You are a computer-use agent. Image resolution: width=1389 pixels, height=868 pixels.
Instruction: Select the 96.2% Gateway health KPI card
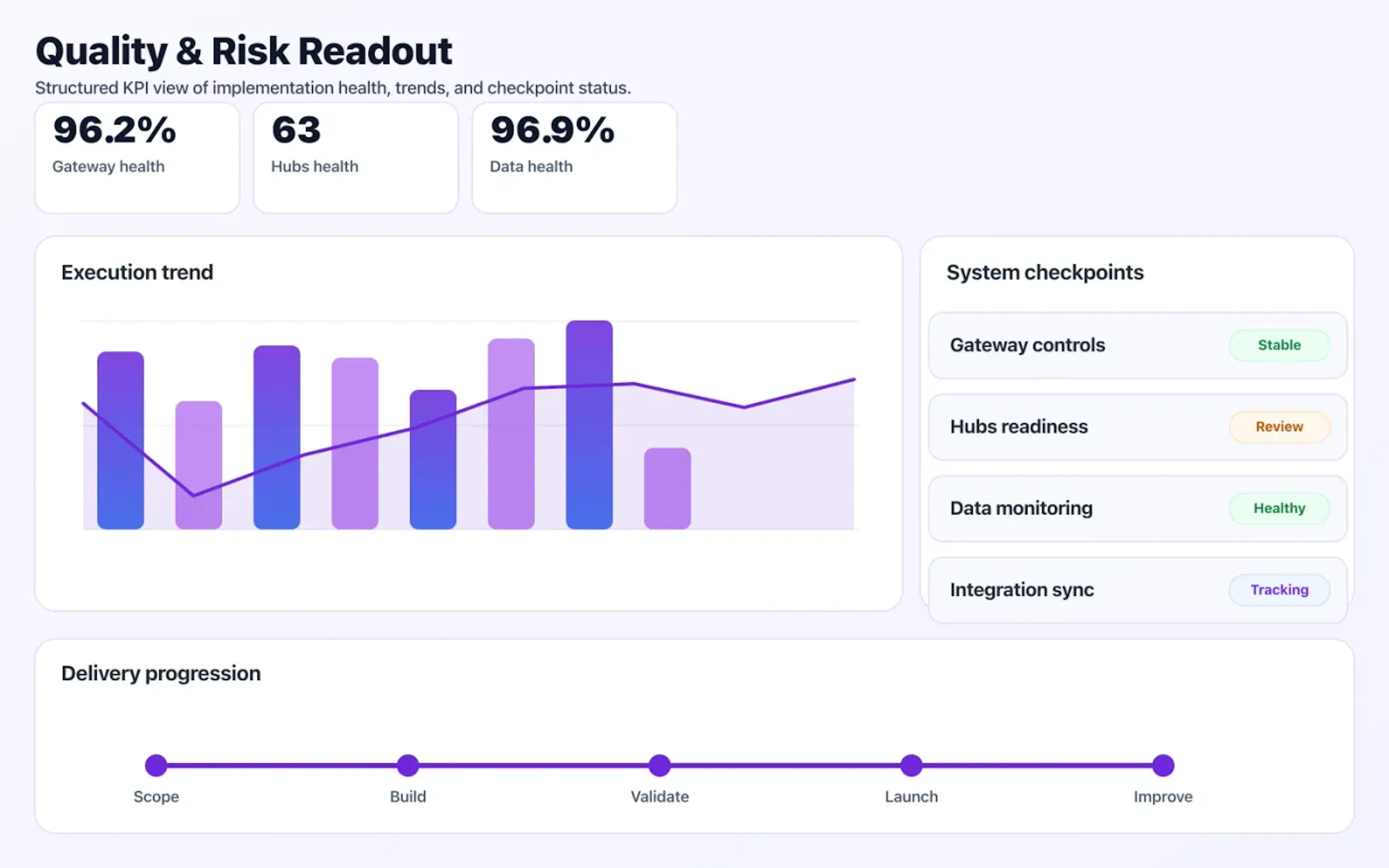[137, 156]
